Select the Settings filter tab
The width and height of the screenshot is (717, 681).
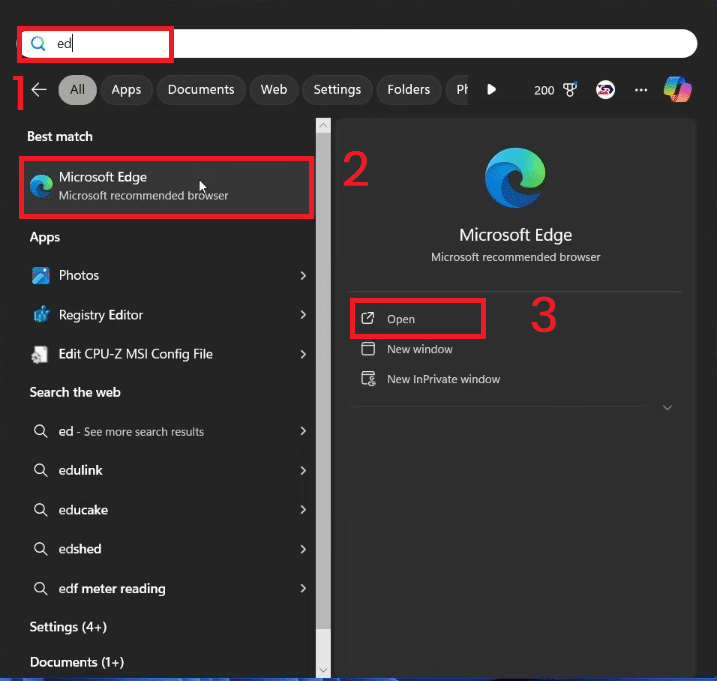(x=337, y=90)
